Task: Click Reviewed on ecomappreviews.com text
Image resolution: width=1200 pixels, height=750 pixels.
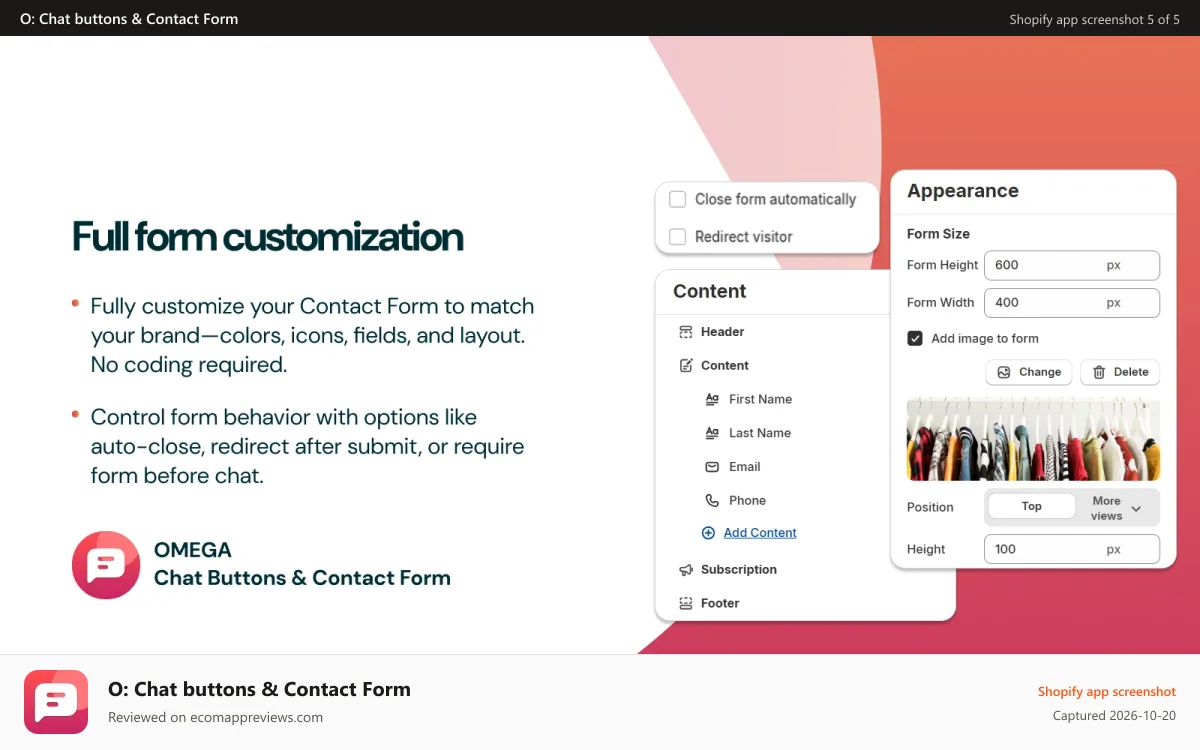Action: [215, 717]
